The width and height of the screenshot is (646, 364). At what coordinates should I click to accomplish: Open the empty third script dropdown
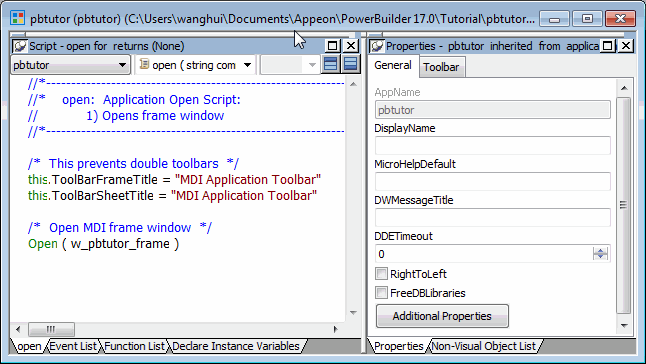pyautogui.click(x=312, y=65)
